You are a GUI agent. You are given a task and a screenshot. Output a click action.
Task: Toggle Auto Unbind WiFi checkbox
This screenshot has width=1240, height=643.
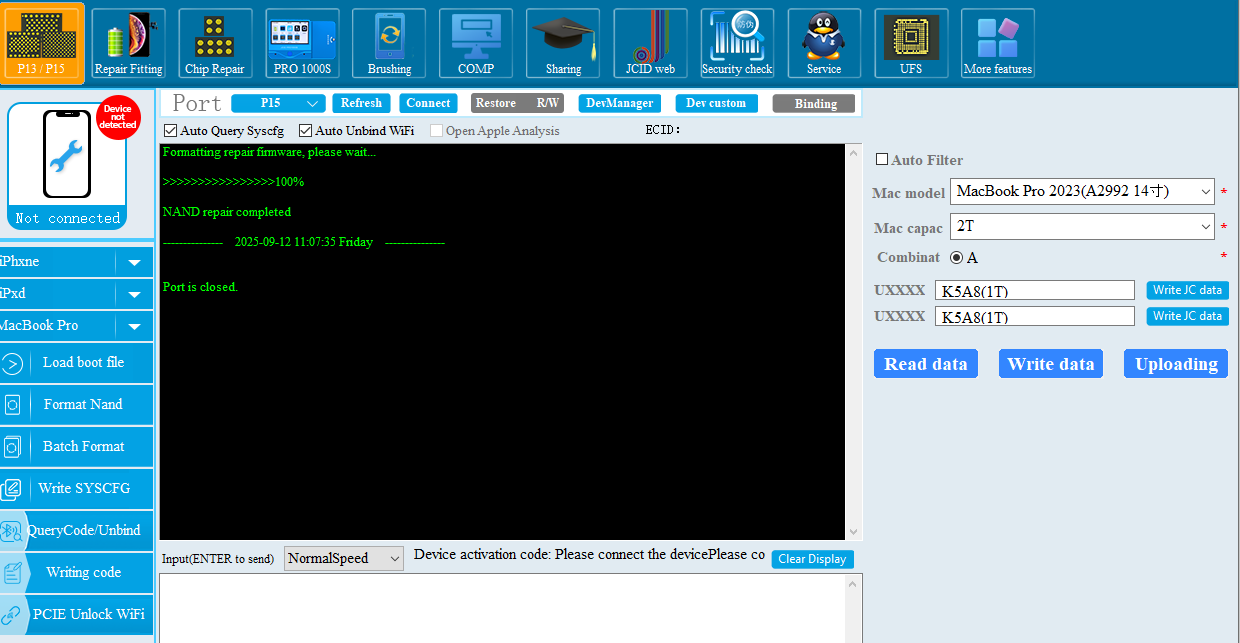pos(306,131)
